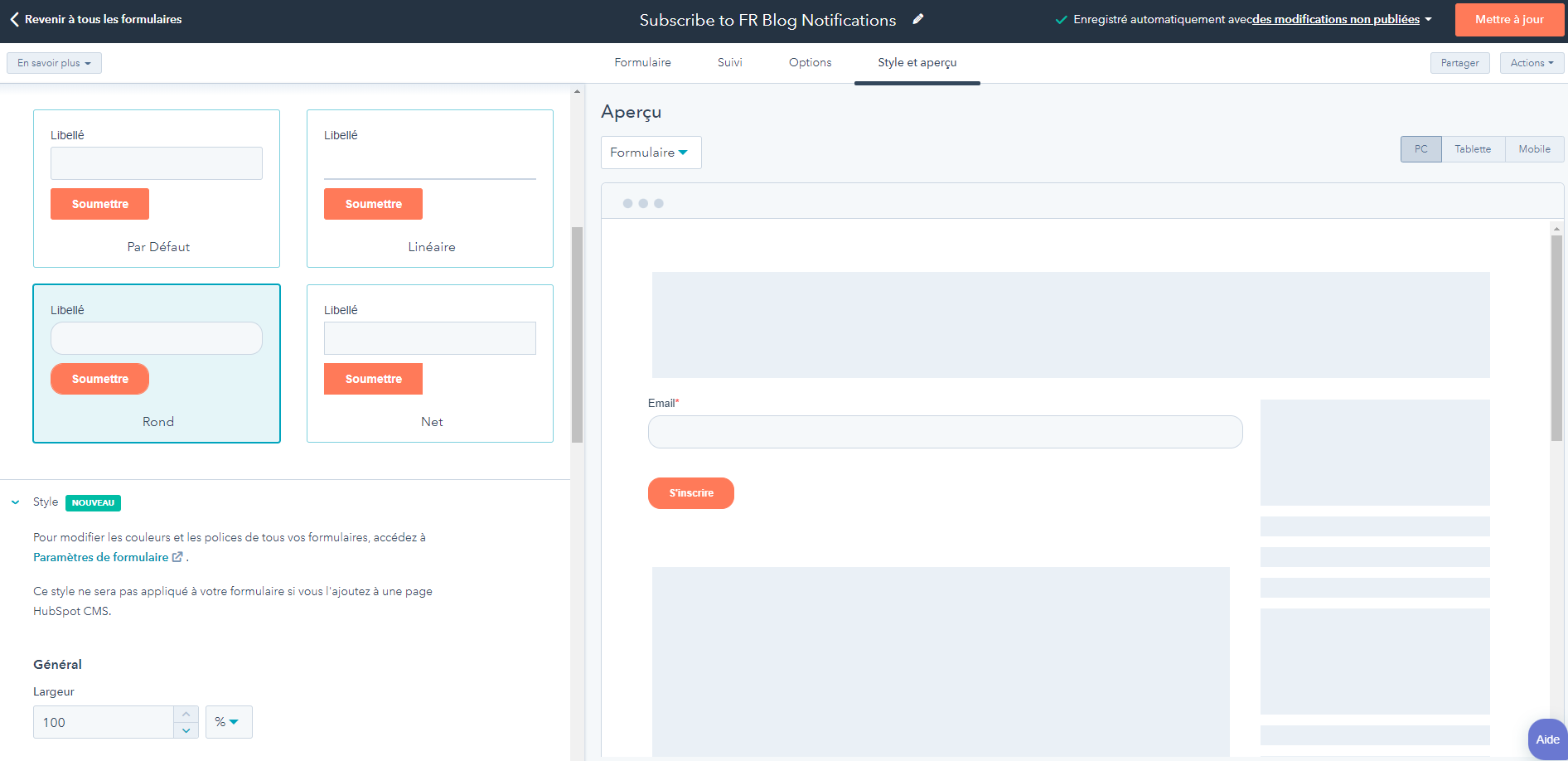Switch to the Options tab
The image size is (1568, 761).
click(x=810, y=63)
